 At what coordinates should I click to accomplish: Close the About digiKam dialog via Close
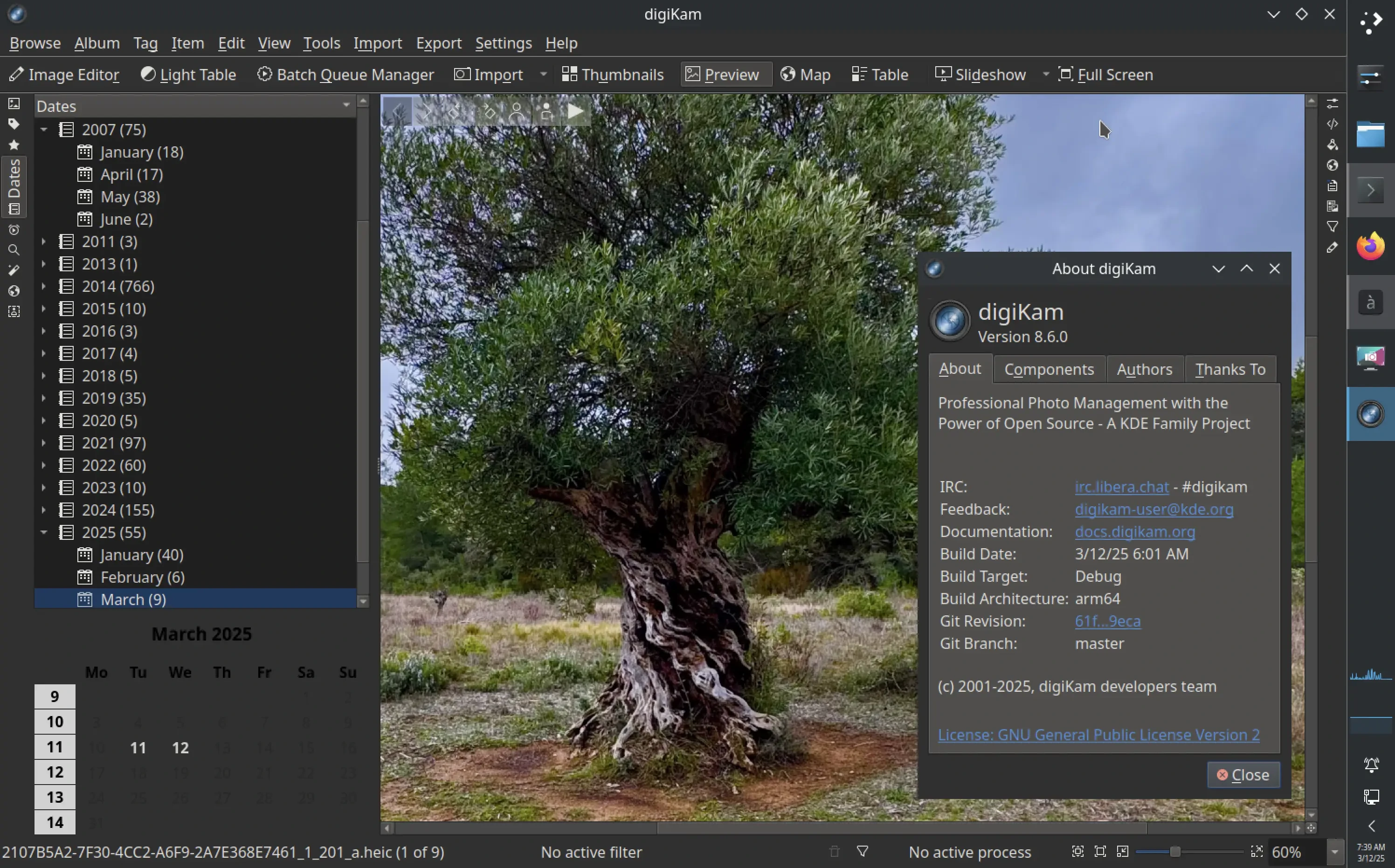point(1243,775)
